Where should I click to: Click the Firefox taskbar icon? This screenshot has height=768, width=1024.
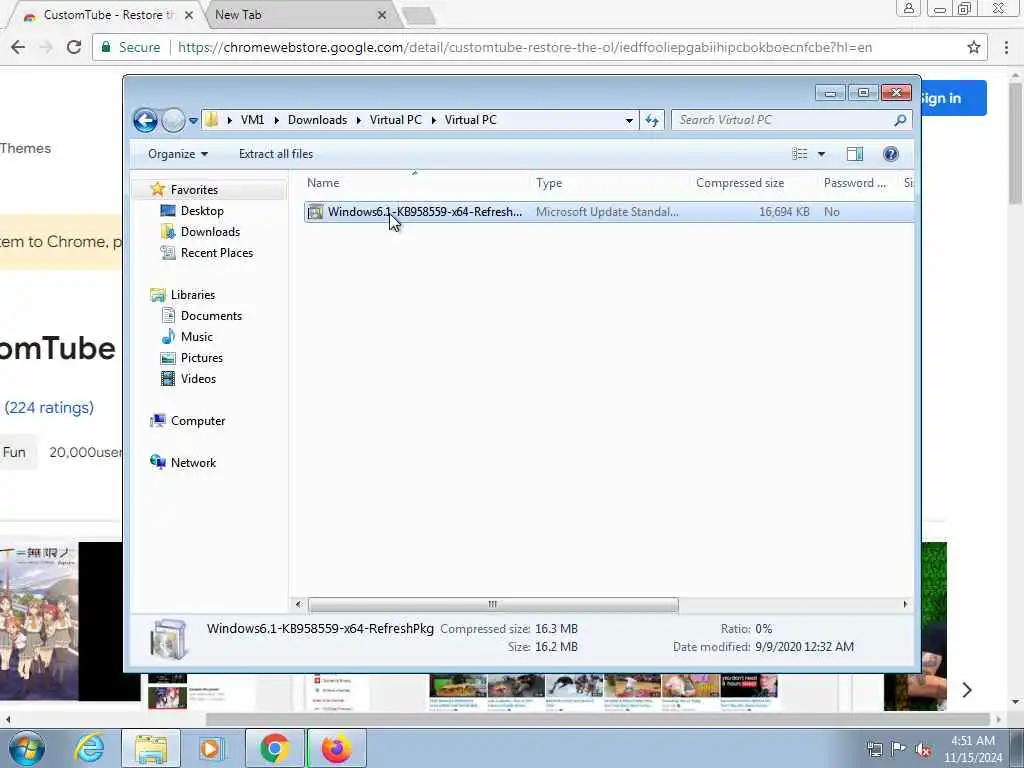click(x=337, y=748)
